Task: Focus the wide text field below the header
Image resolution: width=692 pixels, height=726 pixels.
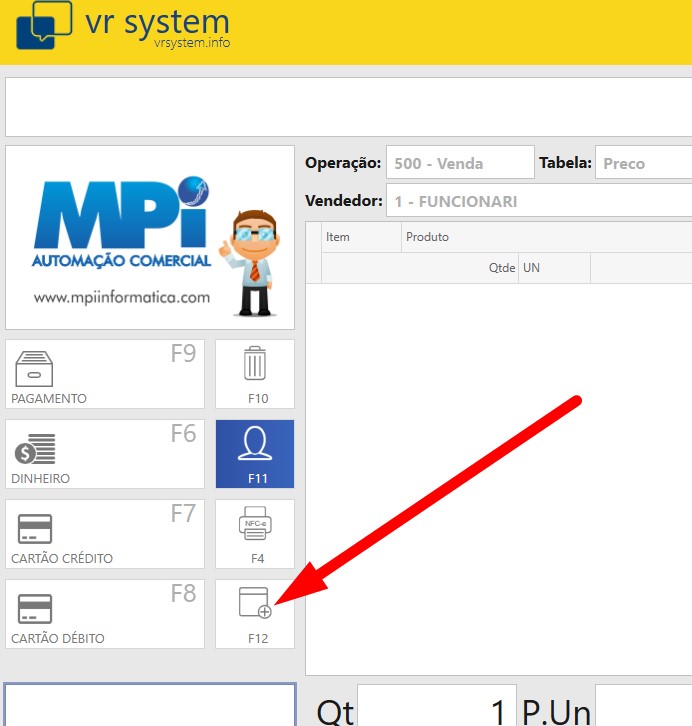Action: (348, 107)
